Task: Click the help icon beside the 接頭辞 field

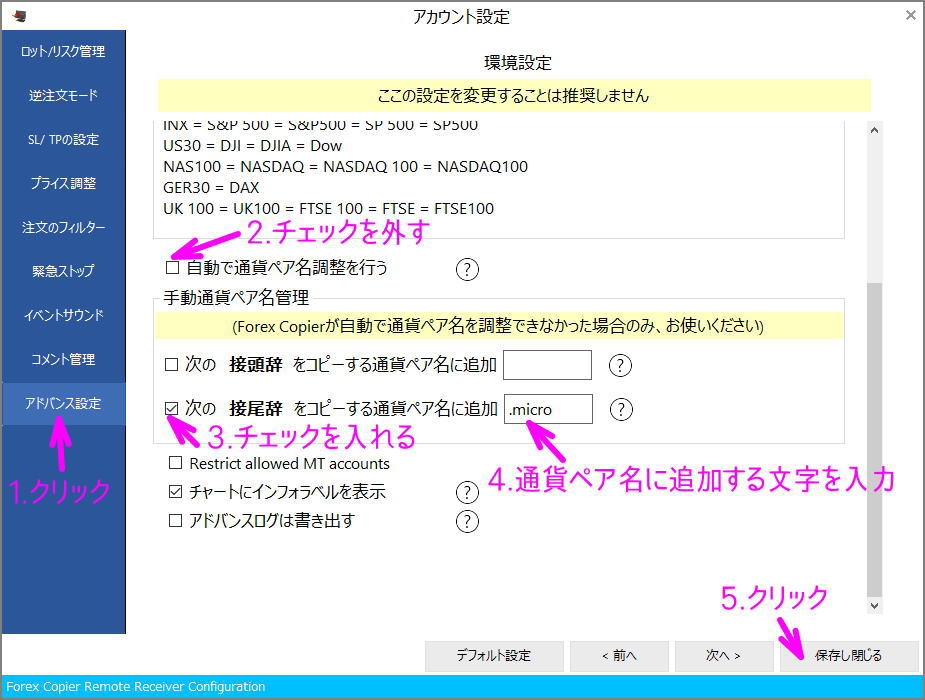Action: point(620,365)
